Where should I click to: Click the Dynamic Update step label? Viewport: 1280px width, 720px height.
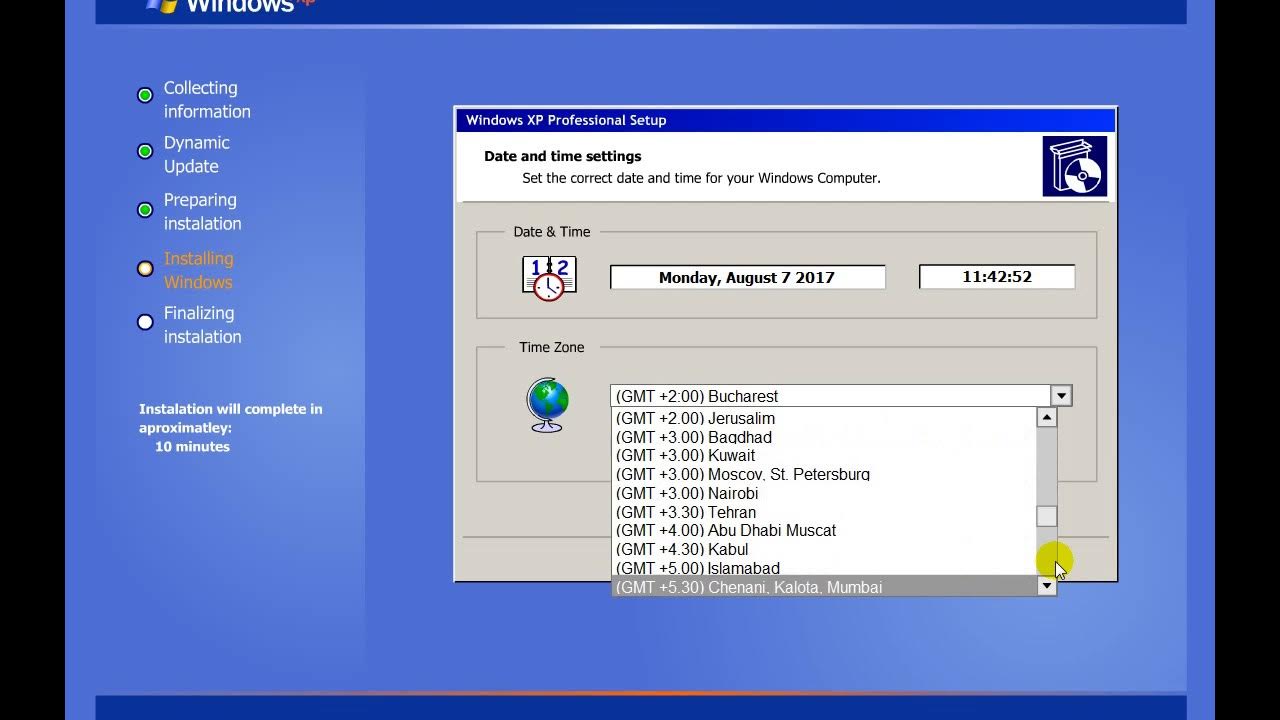point(196,155)
